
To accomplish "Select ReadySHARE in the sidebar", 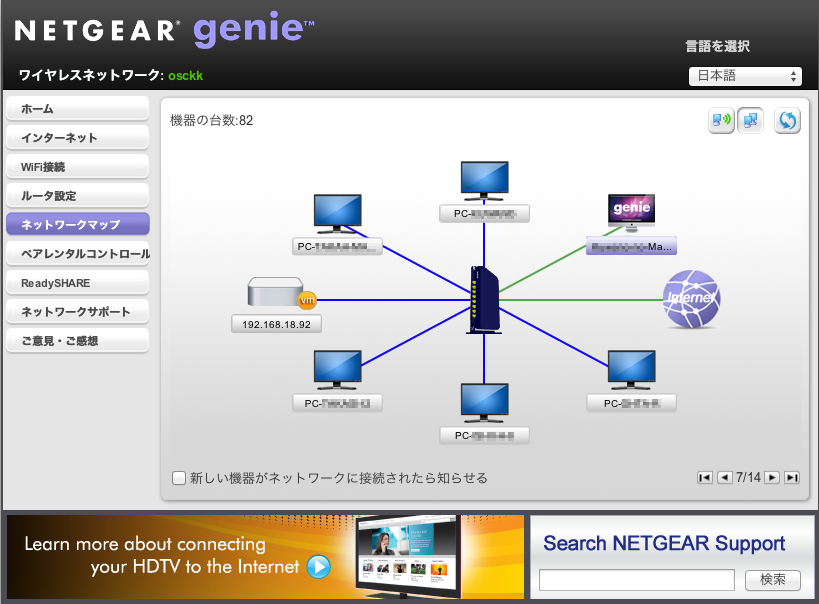I will tap(77, 283).
